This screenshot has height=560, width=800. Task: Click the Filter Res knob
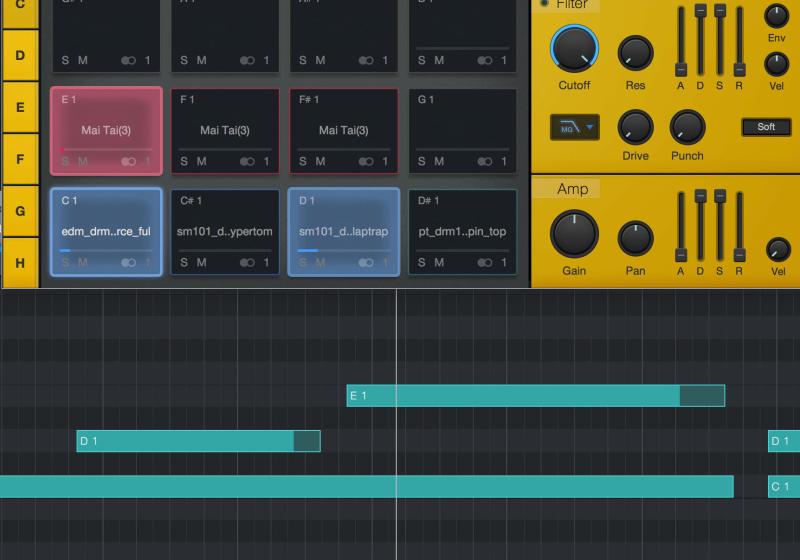point(635,53)
